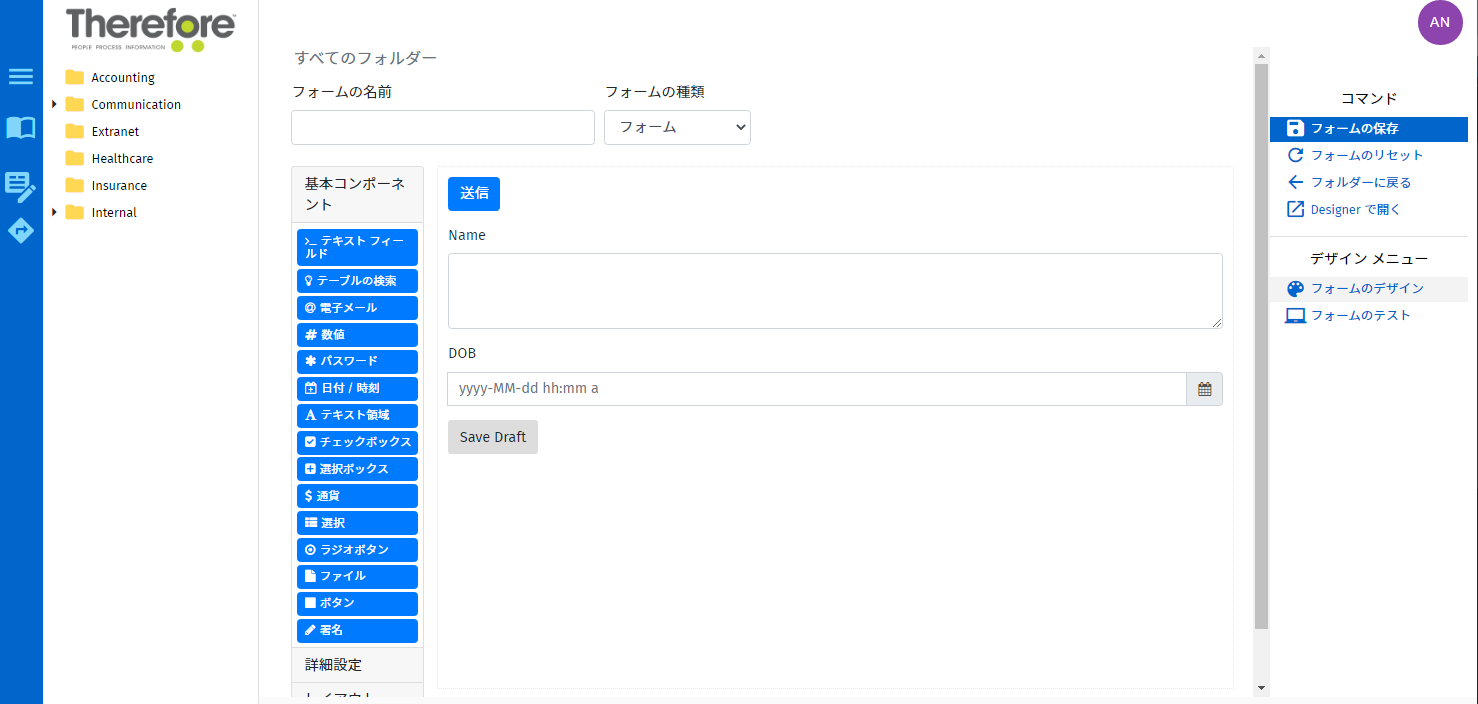Click the Therefore logo
1478x704 pixels.
151,29
